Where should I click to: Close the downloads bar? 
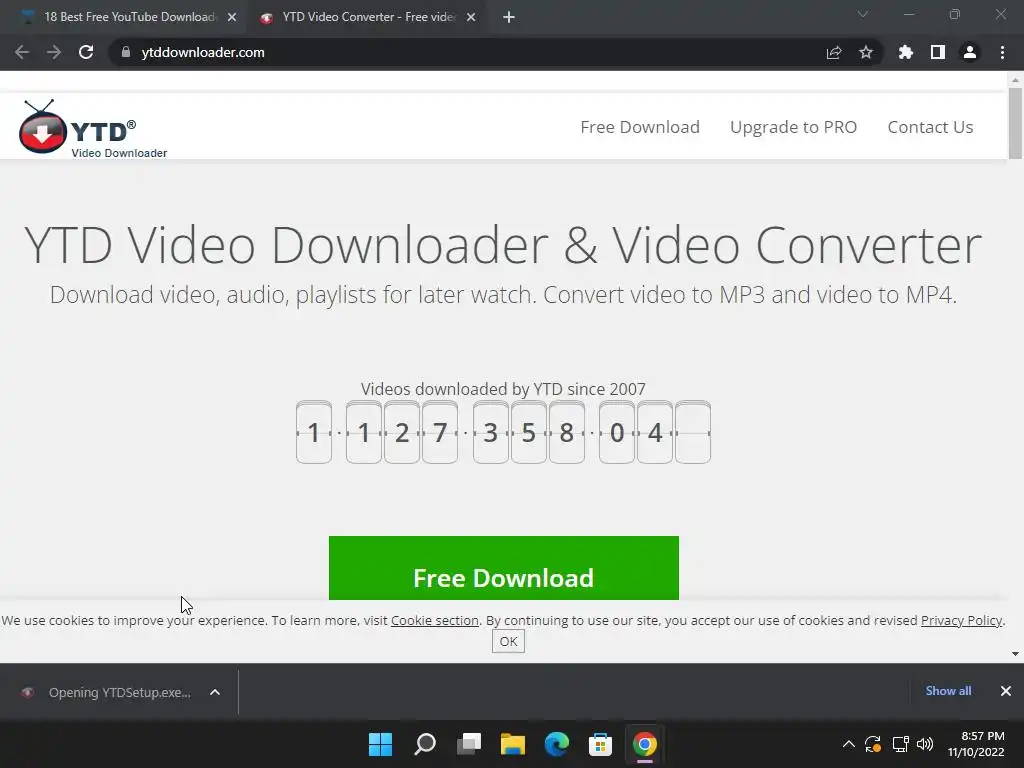tap(1006, 691)
